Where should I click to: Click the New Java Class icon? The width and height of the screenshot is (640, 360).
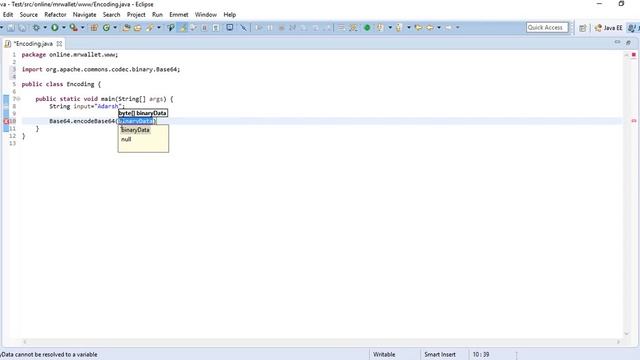[107, 28]
